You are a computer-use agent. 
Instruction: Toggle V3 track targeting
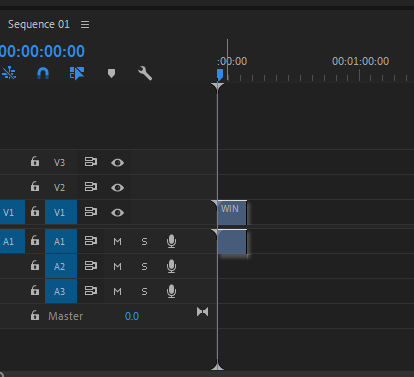tap(60, 162)
